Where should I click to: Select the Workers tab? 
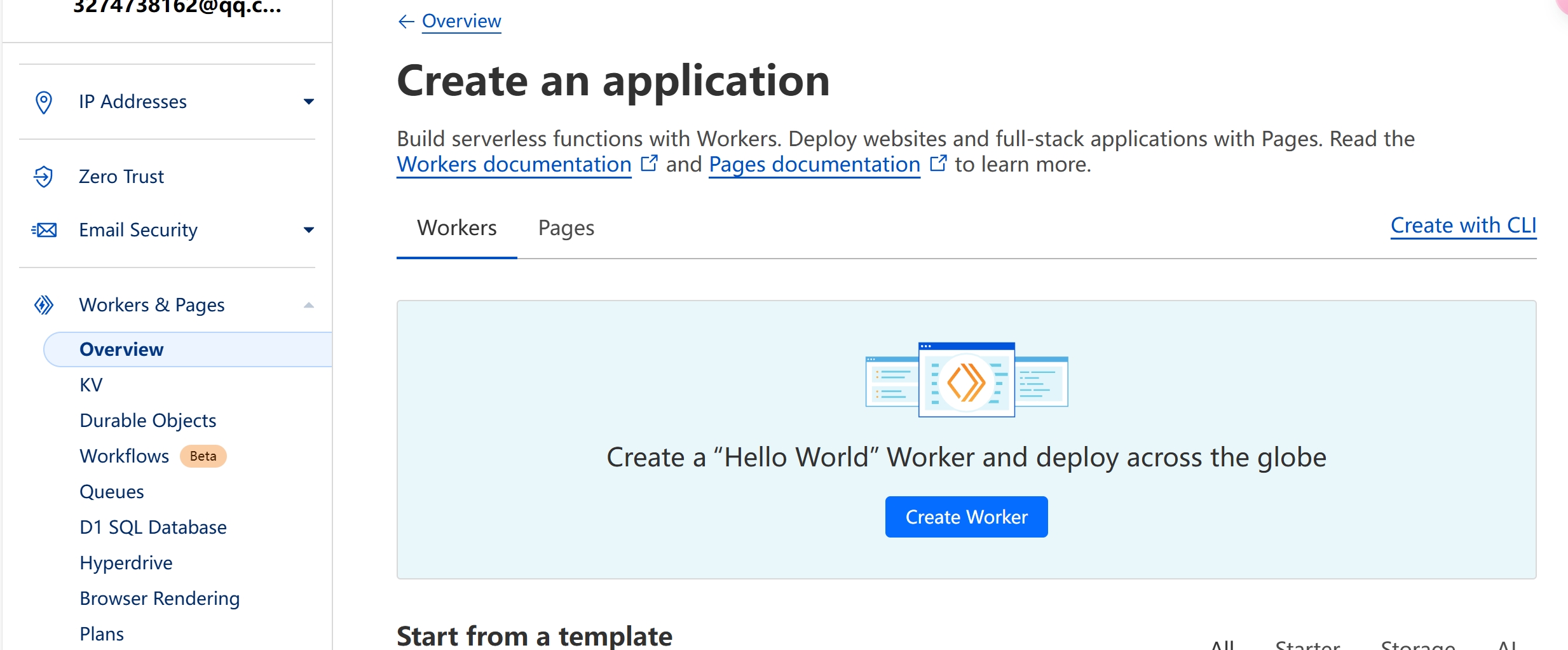456,228
